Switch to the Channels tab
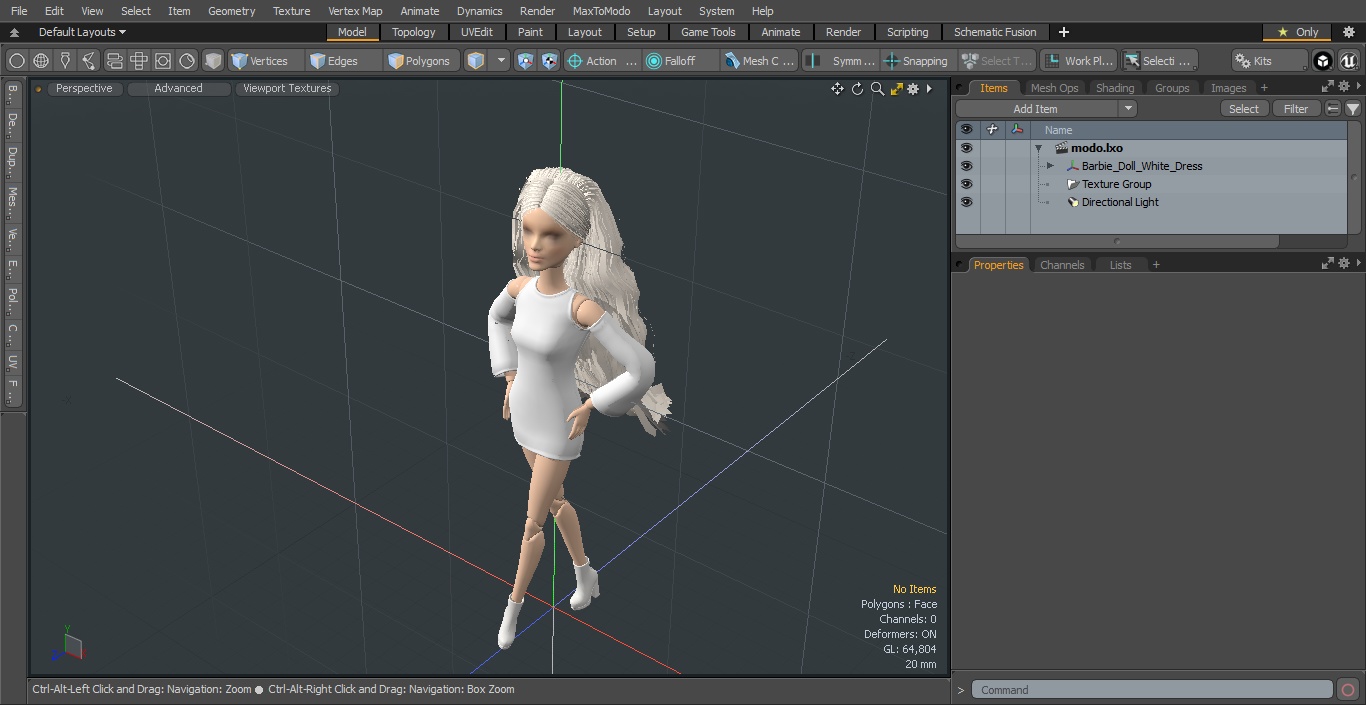Screen dimensions: 1366x705 [1061, 265]
